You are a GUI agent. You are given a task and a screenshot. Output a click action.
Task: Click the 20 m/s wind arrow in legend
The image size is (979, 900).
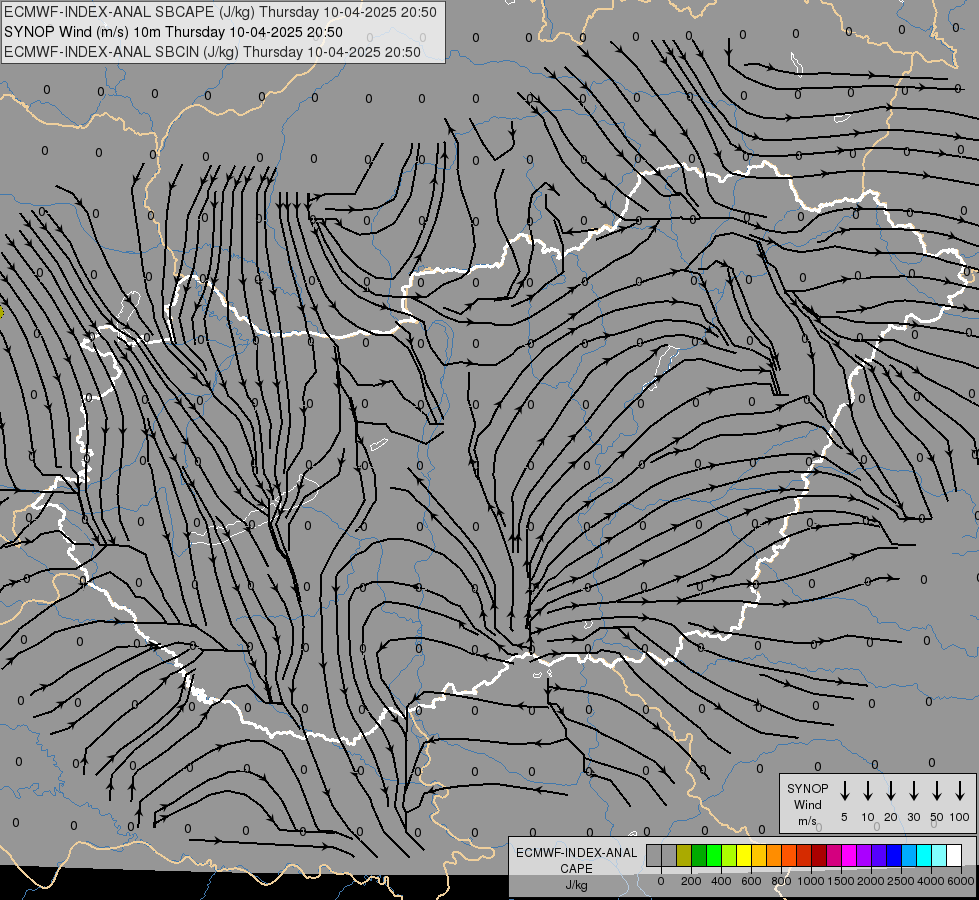(891, 790)
